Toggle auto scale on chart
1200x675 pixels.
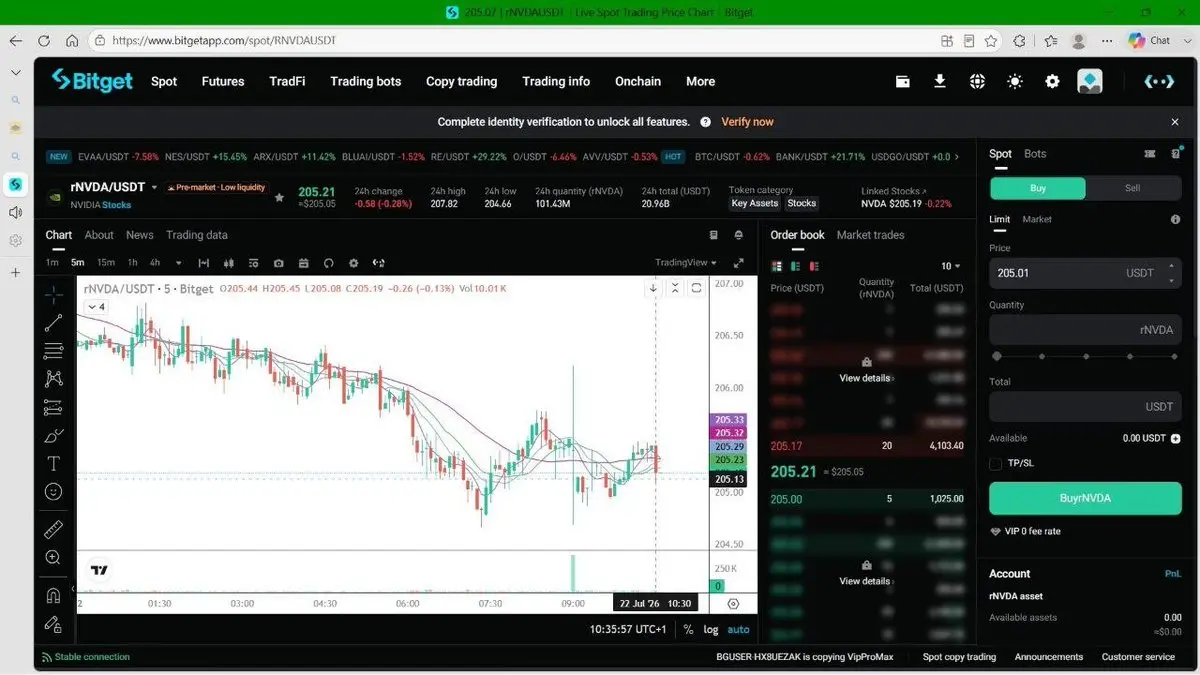pyautogui.click(x=738, y=630)
